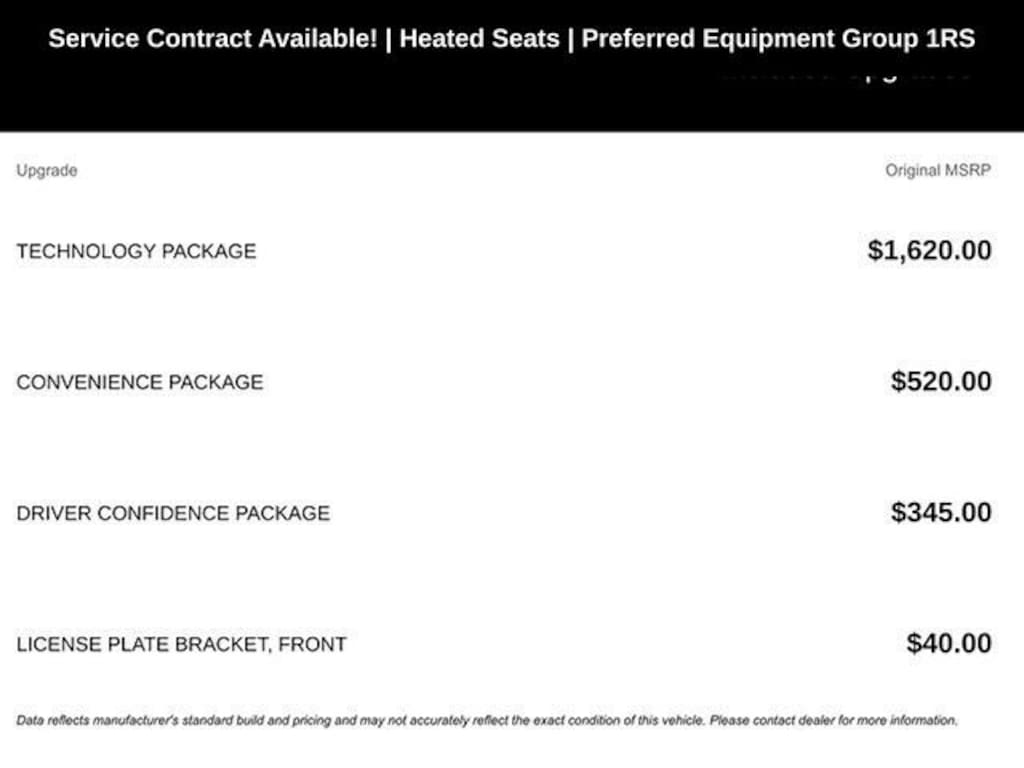This screenshot has height=768, width=1024.
Task: Click the pipe separator after "Heated Seats"
Action: 570,39
